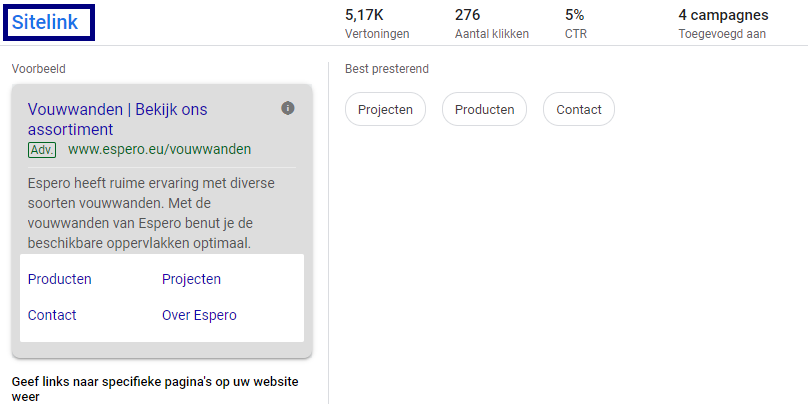Click the ad description text about Espero
808x411 pixels.
[150, 213]
